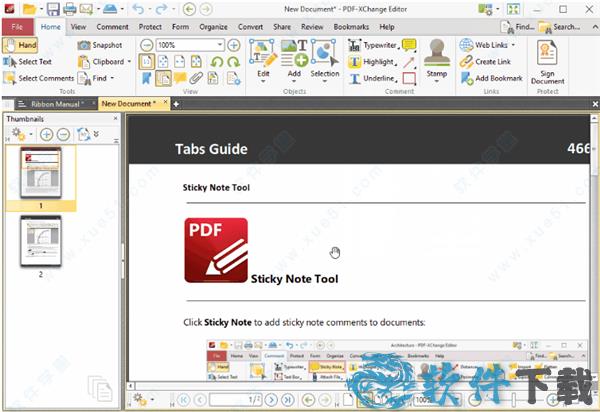Open the File menu button
This screenshot has height=412, width=600.
point(18,27)
